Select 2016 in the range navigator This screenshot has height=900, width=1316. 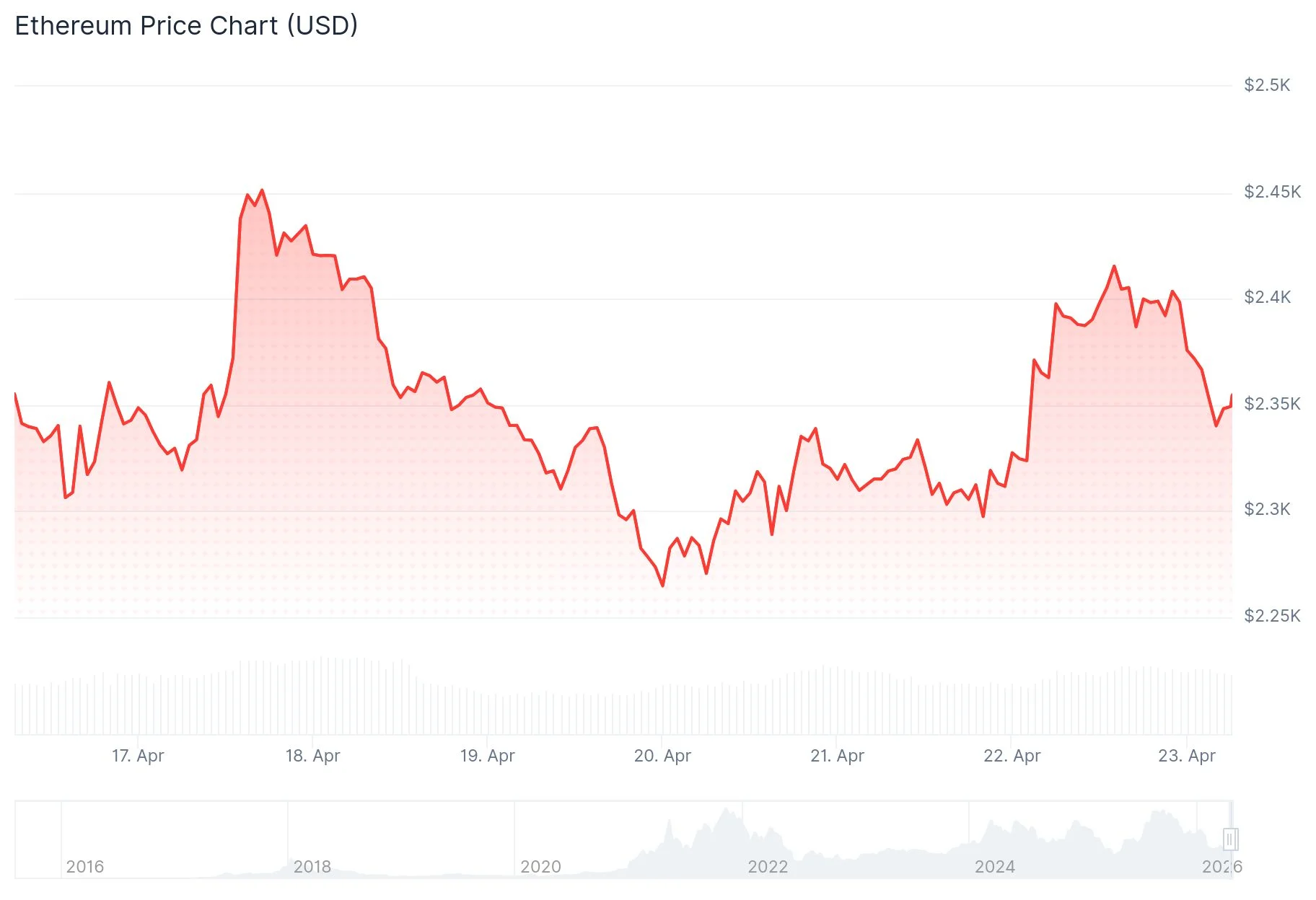click(x=85, y=866)
